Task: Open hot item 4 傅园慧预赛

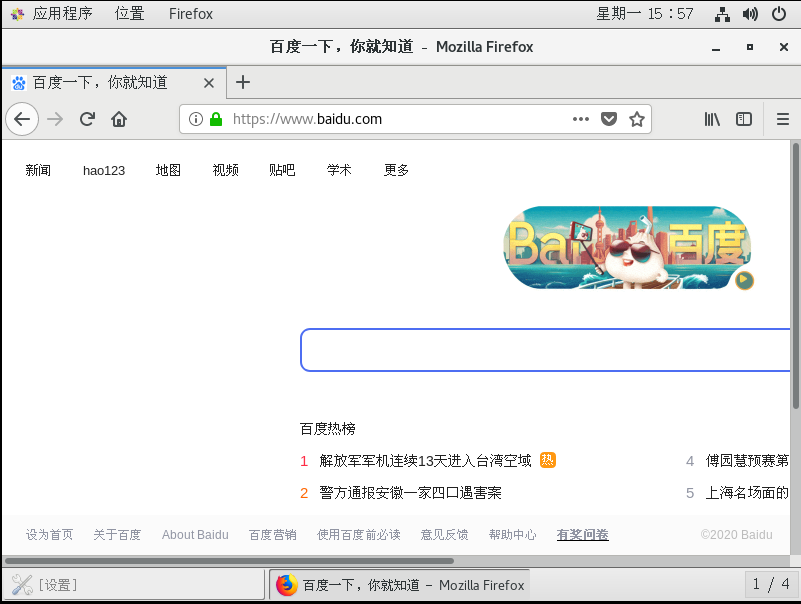Action: coord(747,461)
